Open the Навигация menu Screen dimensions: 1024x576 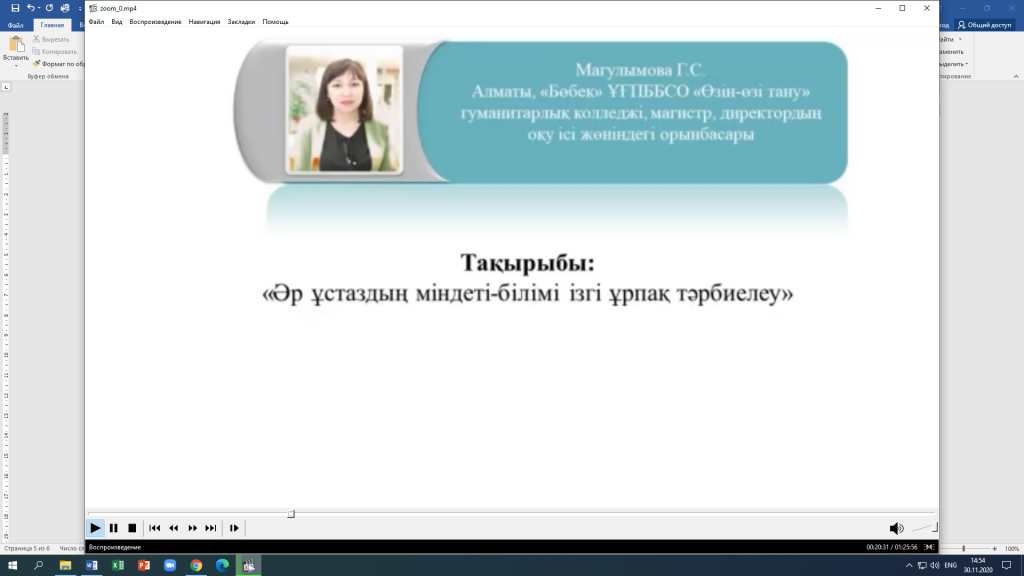pyautogui.click(x=204, y=21)
